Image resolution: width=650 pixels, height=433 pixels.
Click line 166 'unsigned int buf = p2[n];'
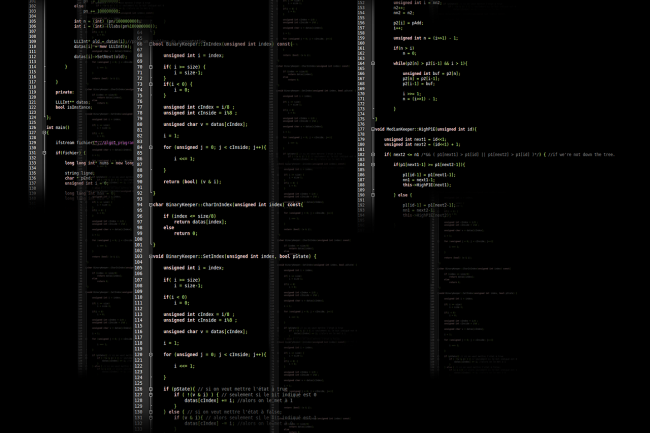point(432,73)
